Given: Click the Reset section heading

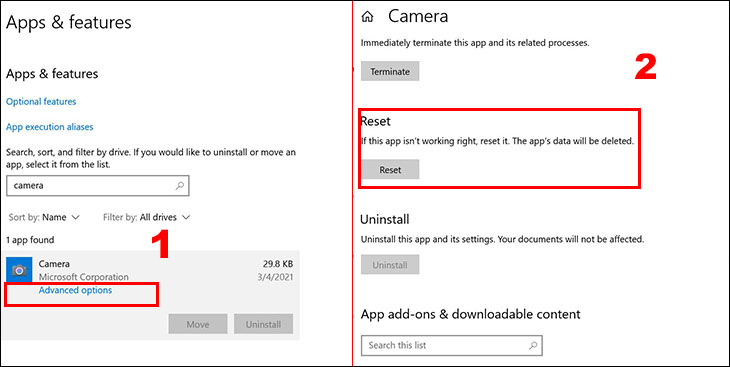Looking at the screenshot, I should pyautogui.click(x=375, y=122).
